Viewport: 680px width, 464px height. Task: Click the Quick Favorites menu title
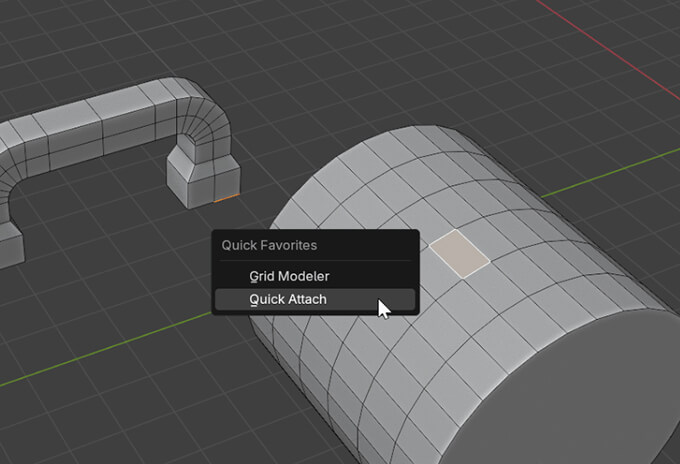point(269,245)
